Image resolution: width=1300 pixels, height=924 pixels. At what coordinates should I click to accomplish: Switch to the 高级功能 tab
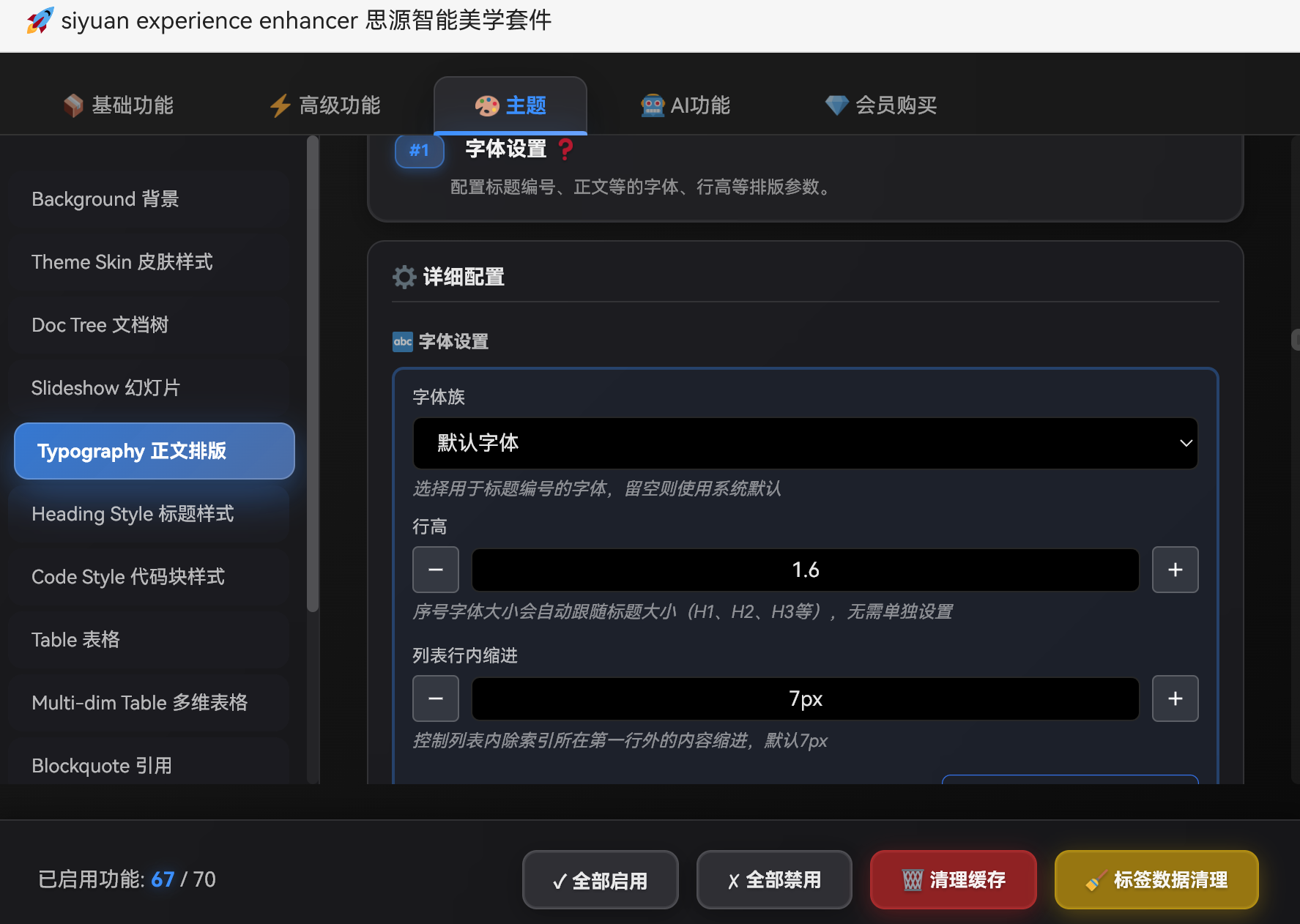pyautogui.click(x=325, y=105)
